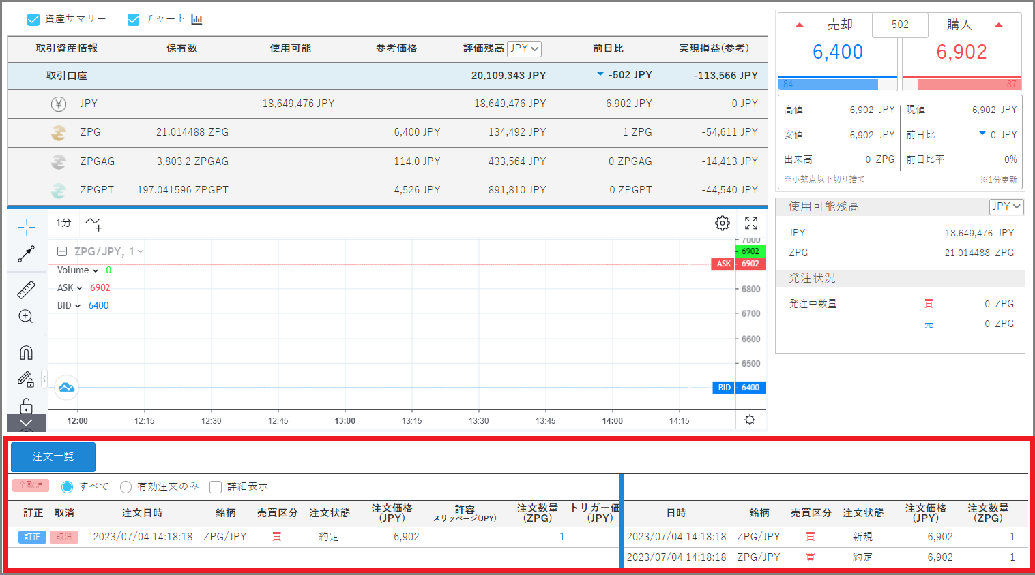This screenshot has width=1035, height=575.
Task: Toggle the asset summary checkbox
Action: (x=33, y=20)
